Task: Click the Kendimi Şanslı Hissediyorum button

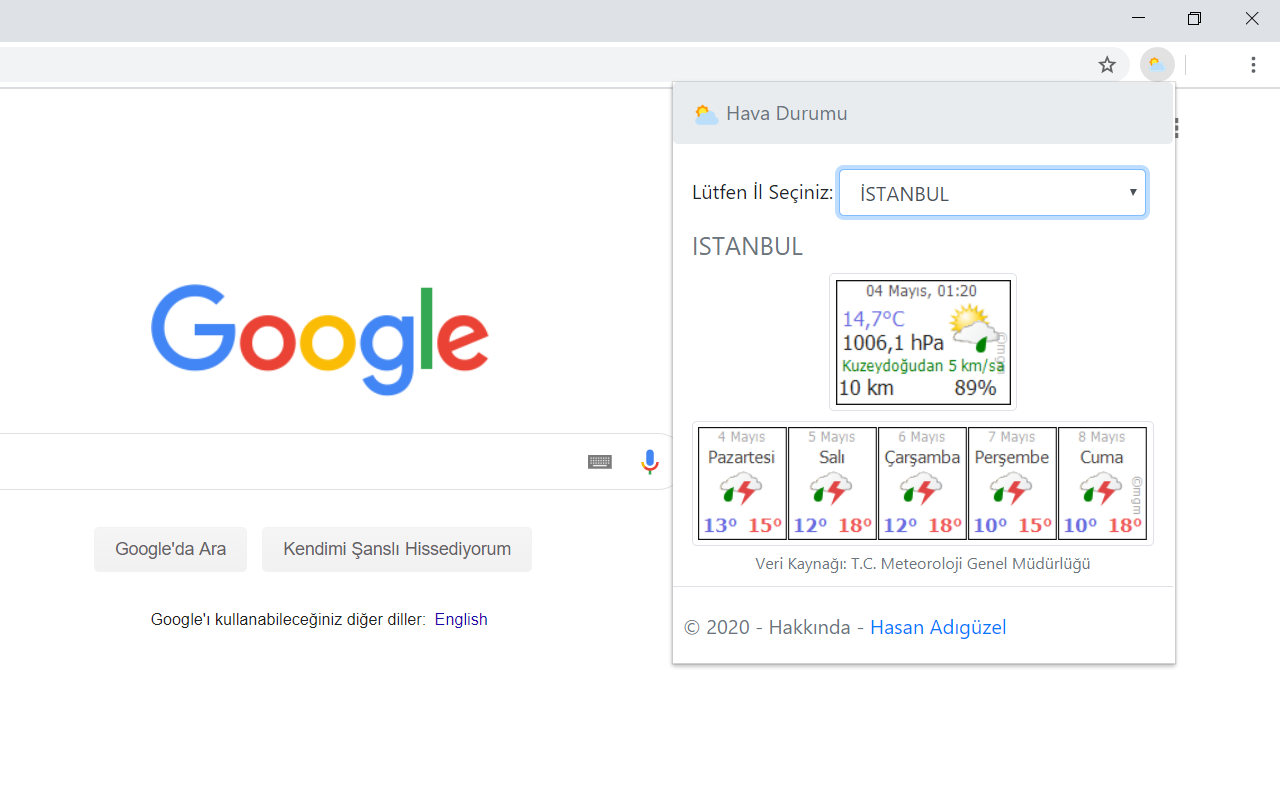Action: 397,549
